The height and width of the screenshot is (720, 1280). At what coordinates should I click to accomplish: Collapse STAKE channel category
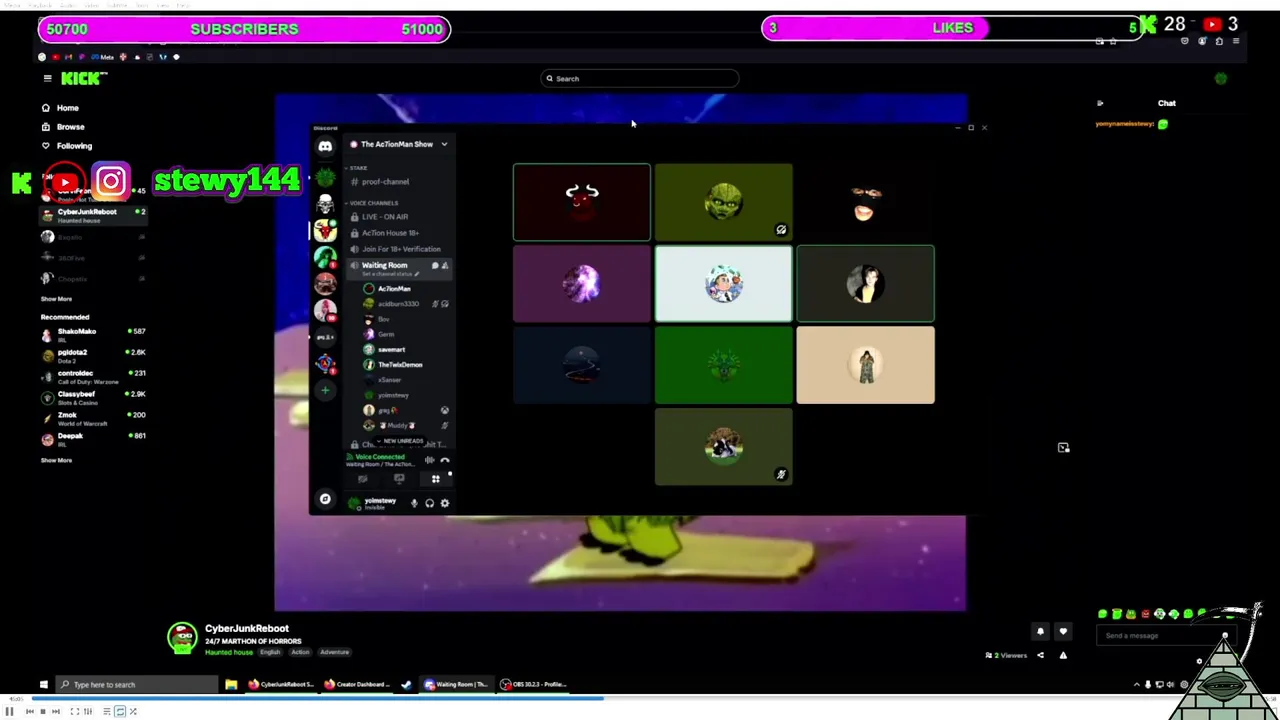358,168
